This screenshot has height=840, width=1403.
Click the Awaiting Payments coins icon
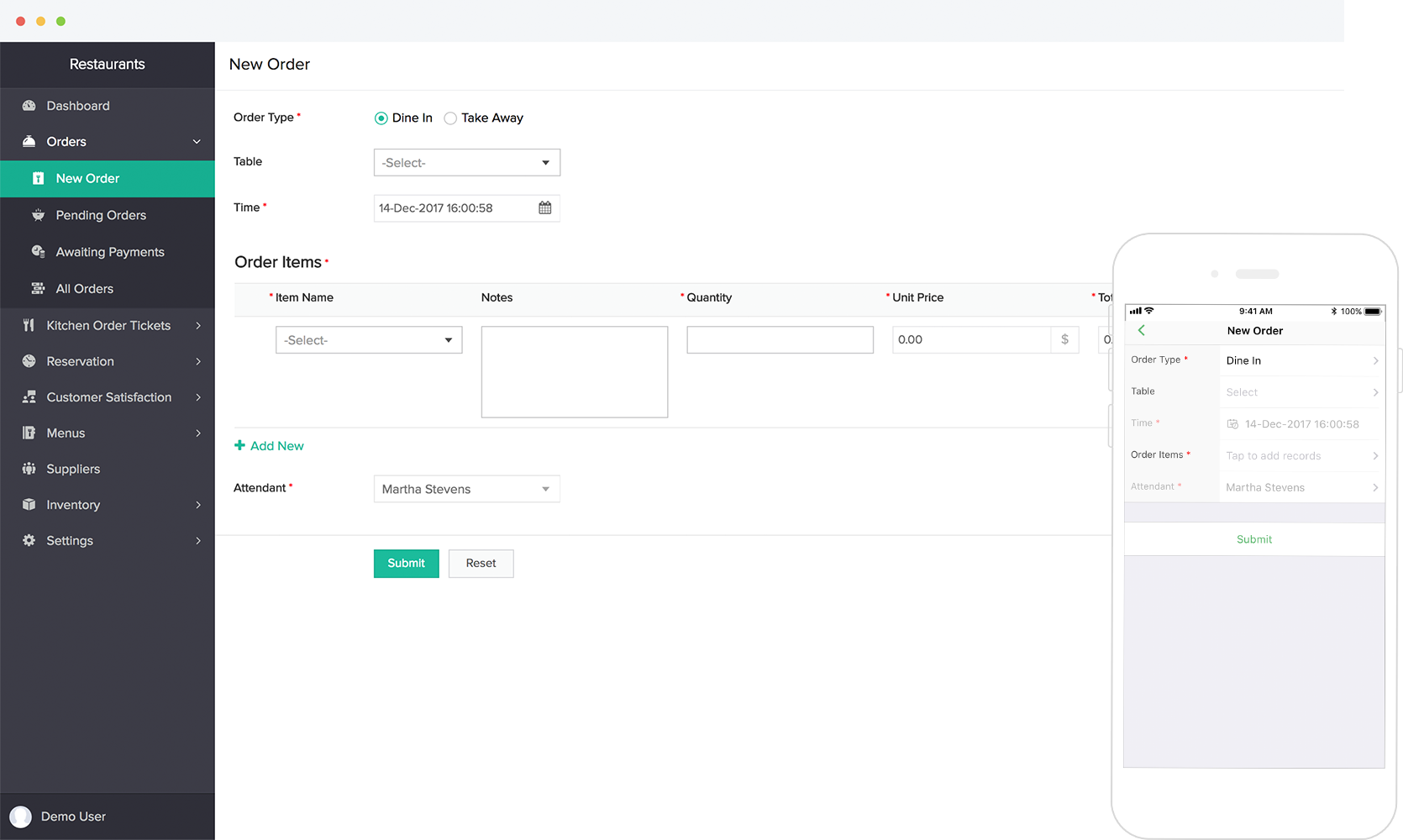pos(38,251)
